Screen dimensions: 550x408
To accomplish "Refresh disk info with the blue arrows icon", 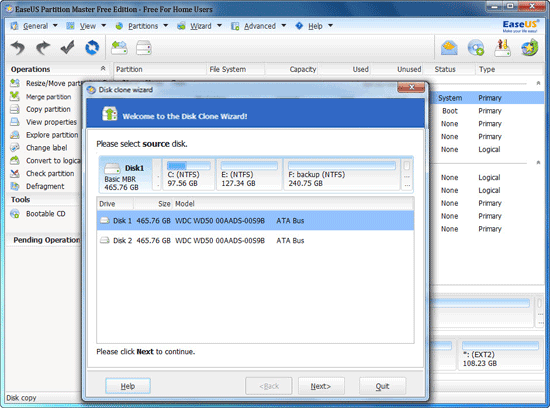I will click(x=92, y=48).
